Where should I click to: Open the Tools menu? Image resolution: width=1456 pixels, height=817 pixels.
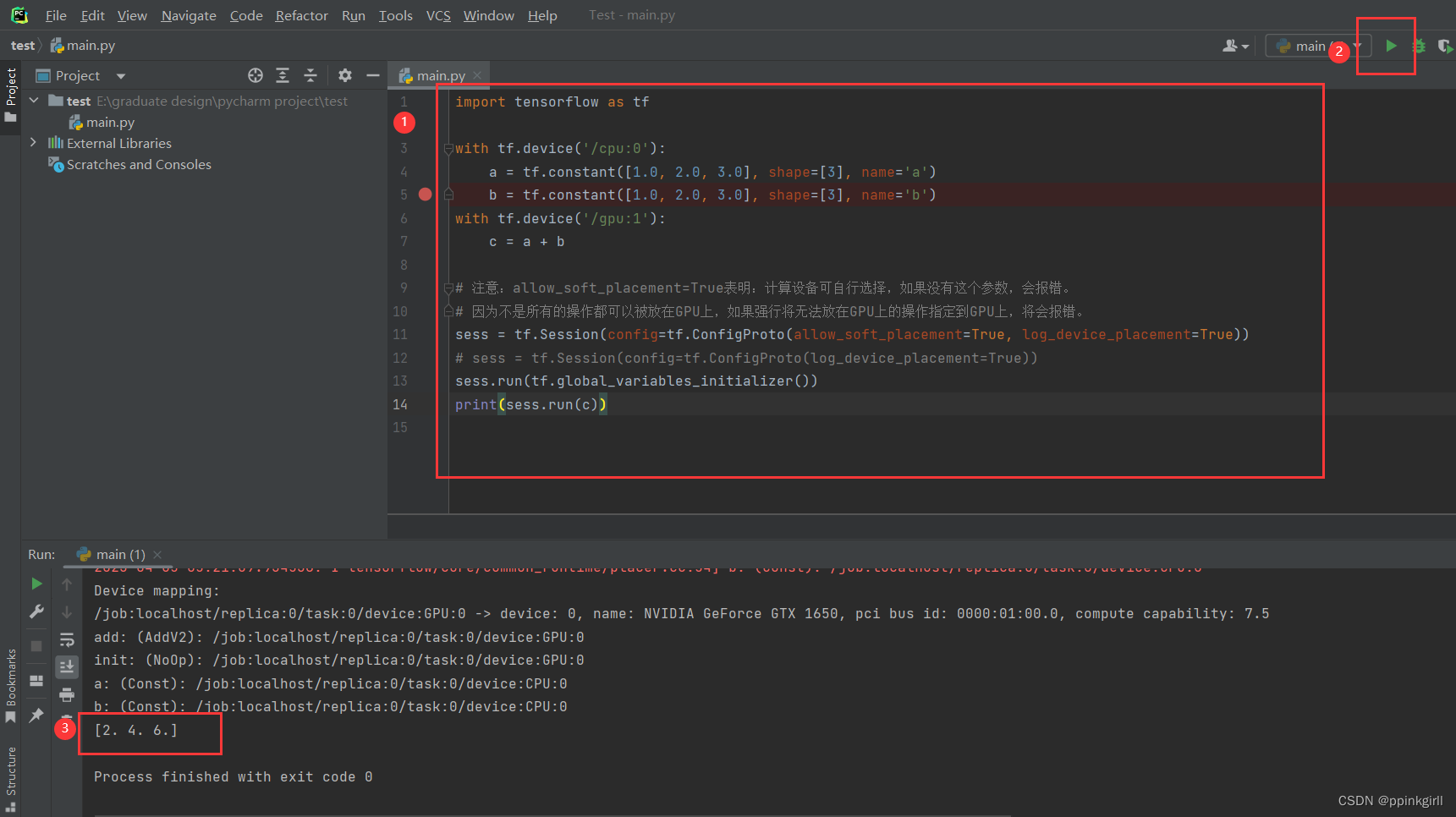click(x=395, y=15)
